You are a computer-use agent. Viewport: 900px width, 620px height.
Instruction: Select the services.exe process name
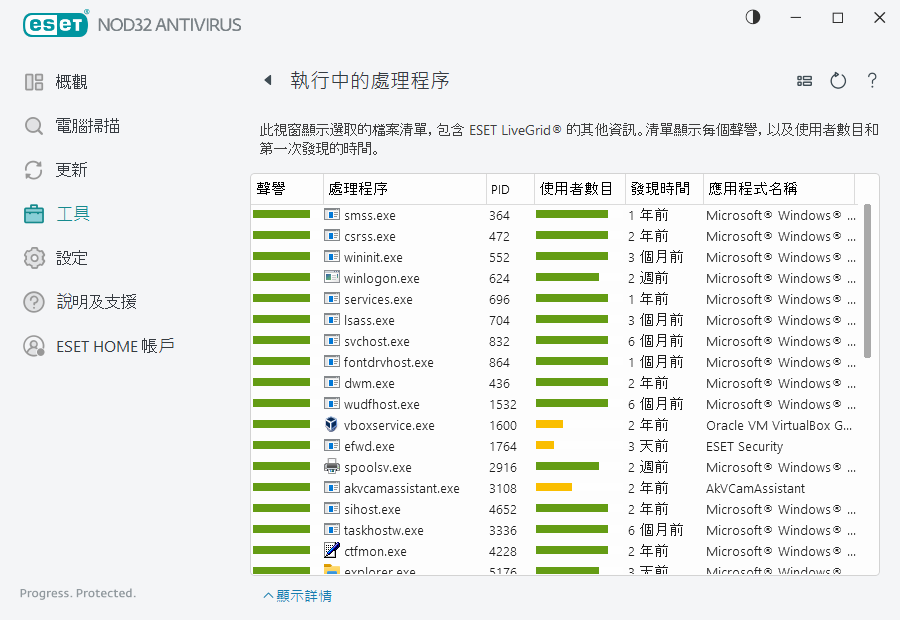click(378, 300)
